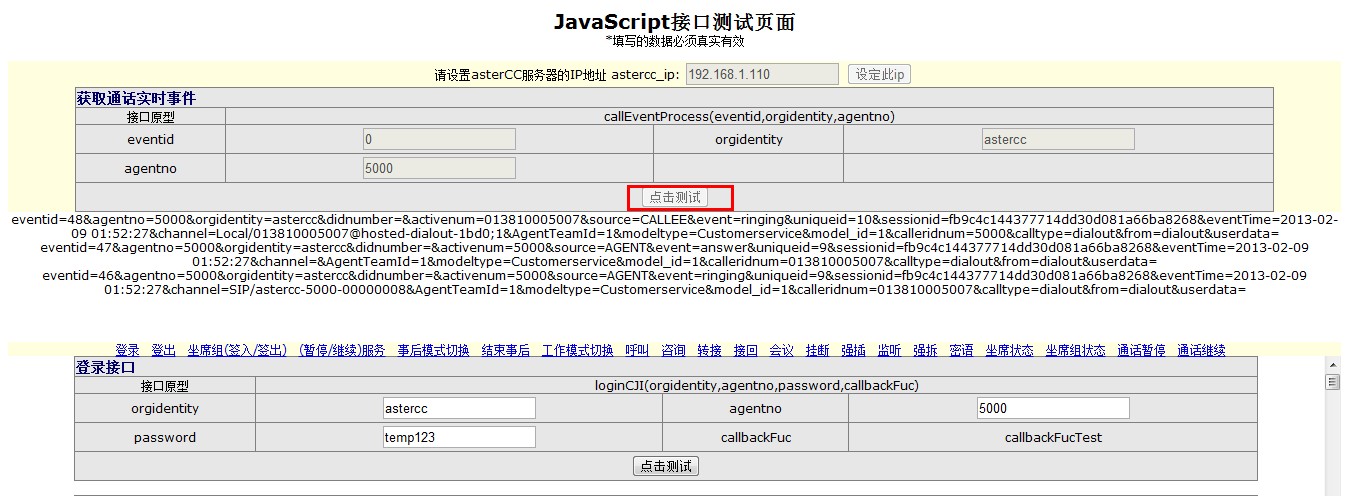Select the (暂停/继续)服务 link

point(342,350)
